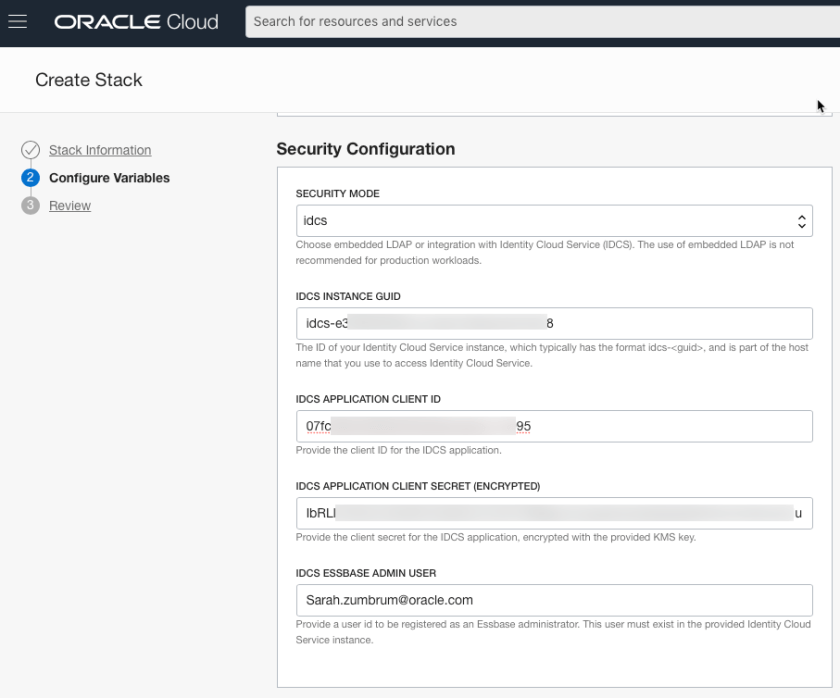
Task: Expand the Security Mode dropdown
Action: [553, 221]
